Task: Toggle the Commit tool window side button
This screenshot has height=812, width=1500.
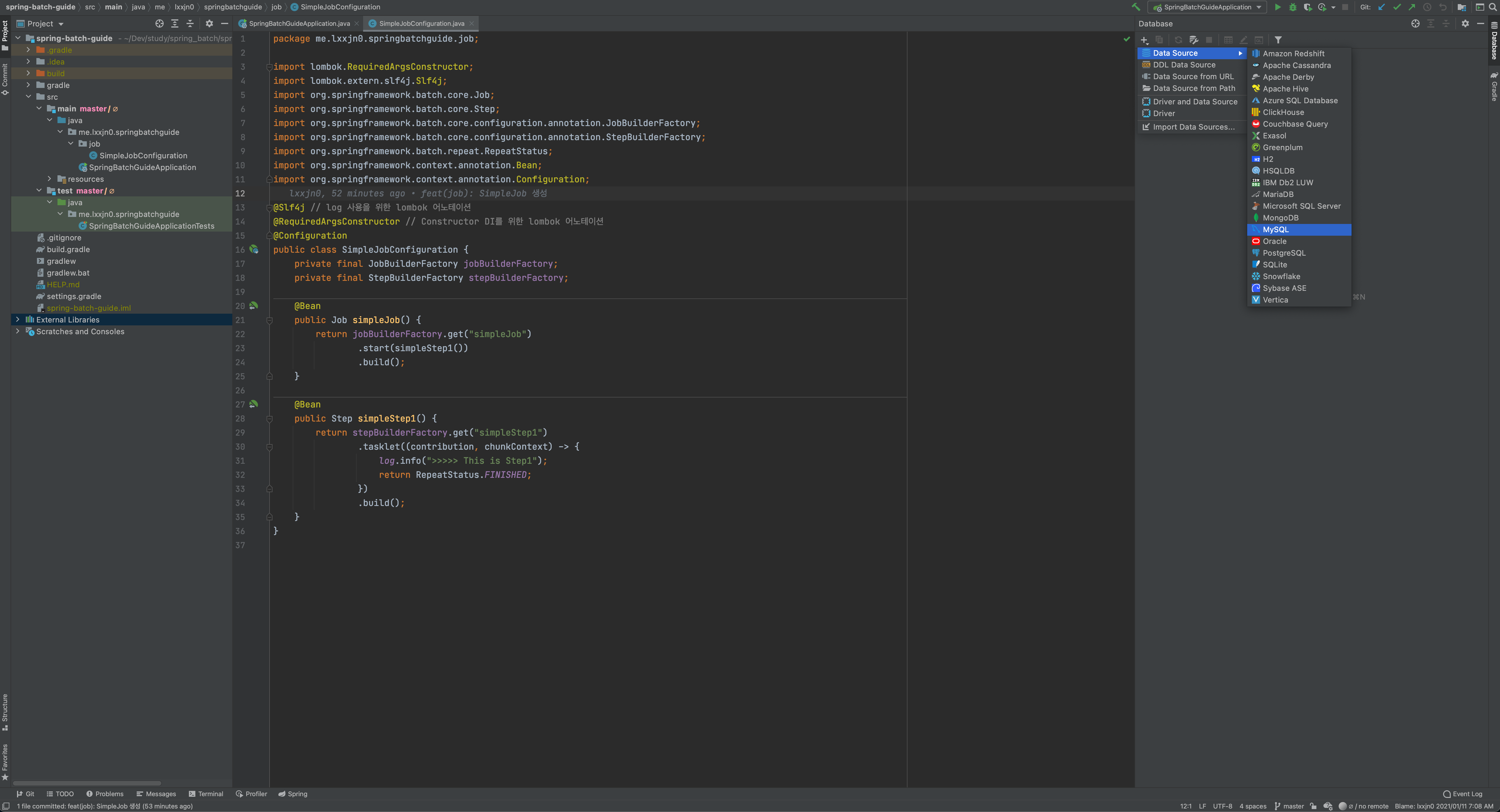Action: point(5,79)
